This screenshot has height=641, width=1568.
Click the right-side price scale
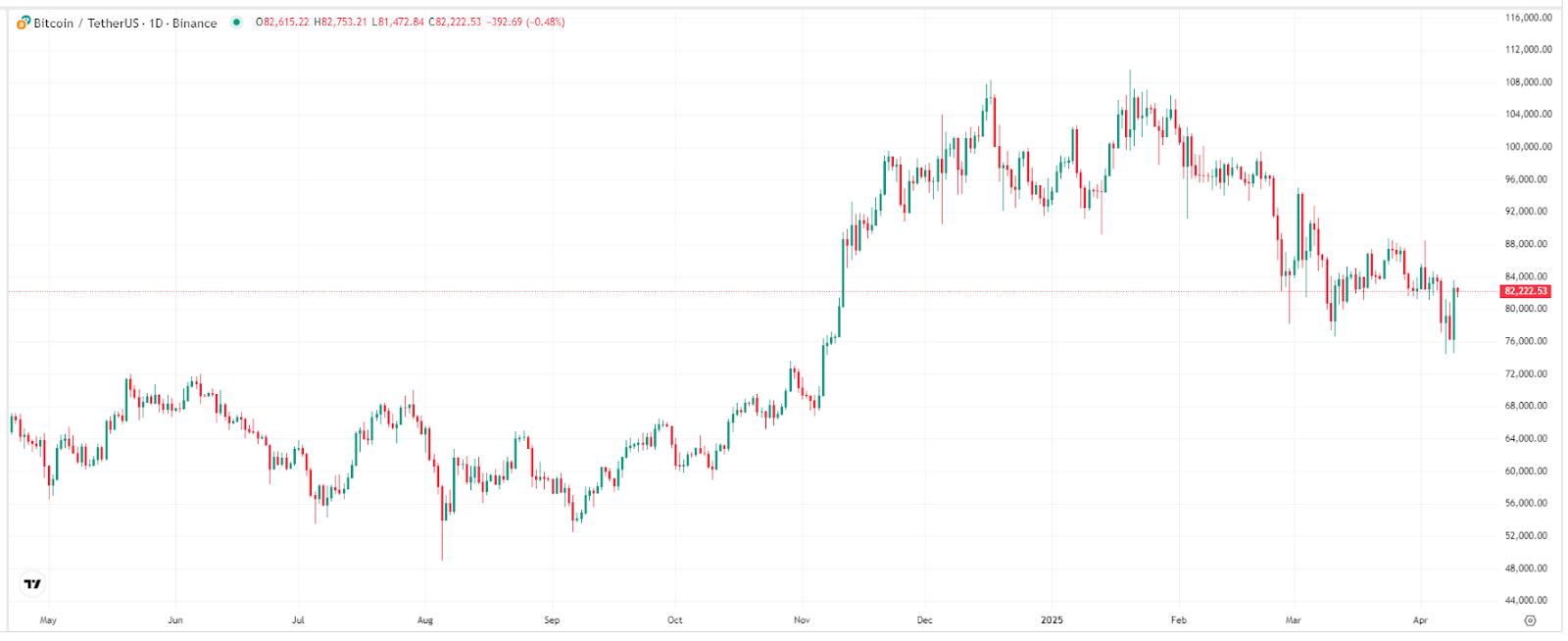coord(1525,392)
